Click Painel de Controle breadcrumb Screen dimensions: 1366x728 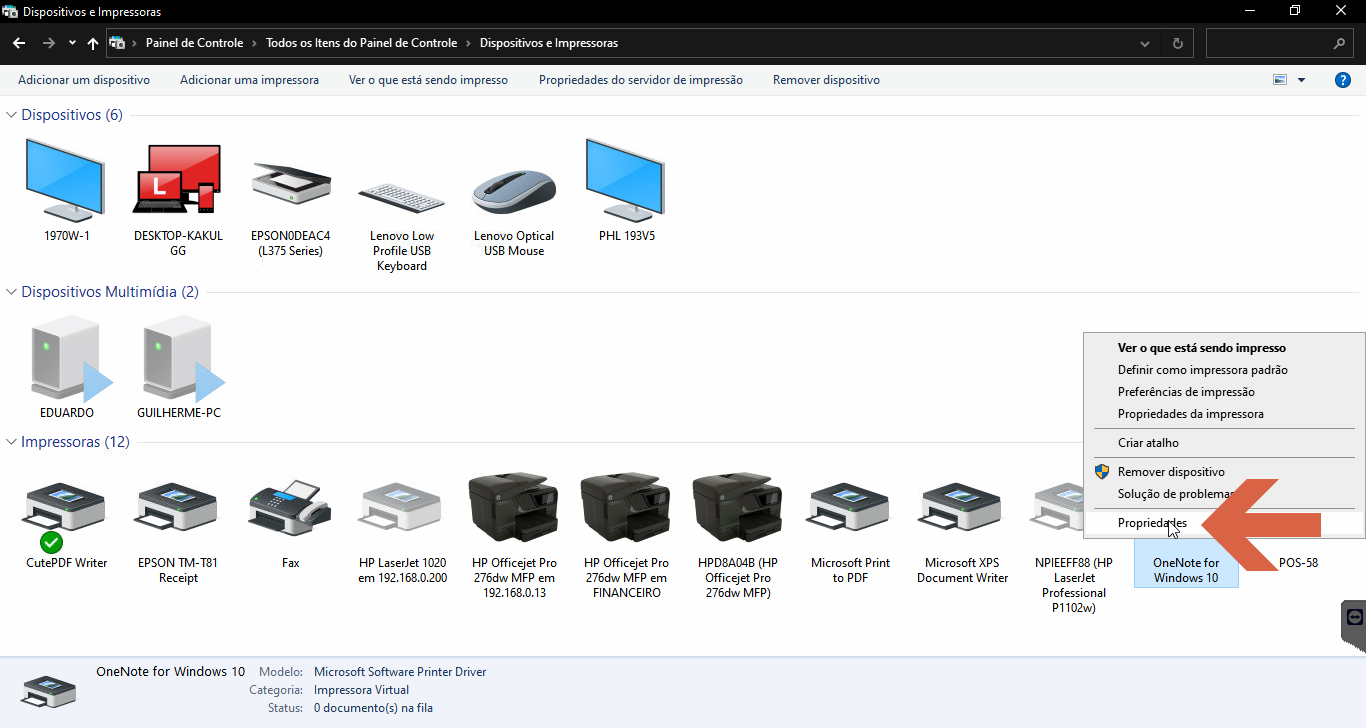coord(194,43)
